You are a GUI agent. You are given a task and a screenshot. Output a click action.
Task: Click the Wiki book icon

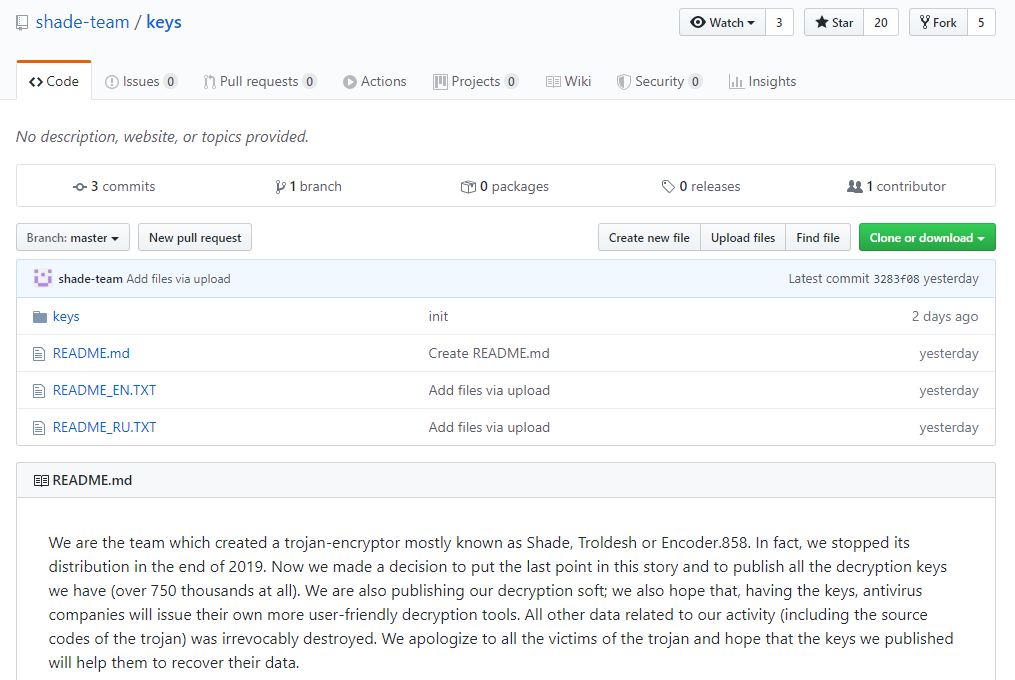click(x=553, y=82)
